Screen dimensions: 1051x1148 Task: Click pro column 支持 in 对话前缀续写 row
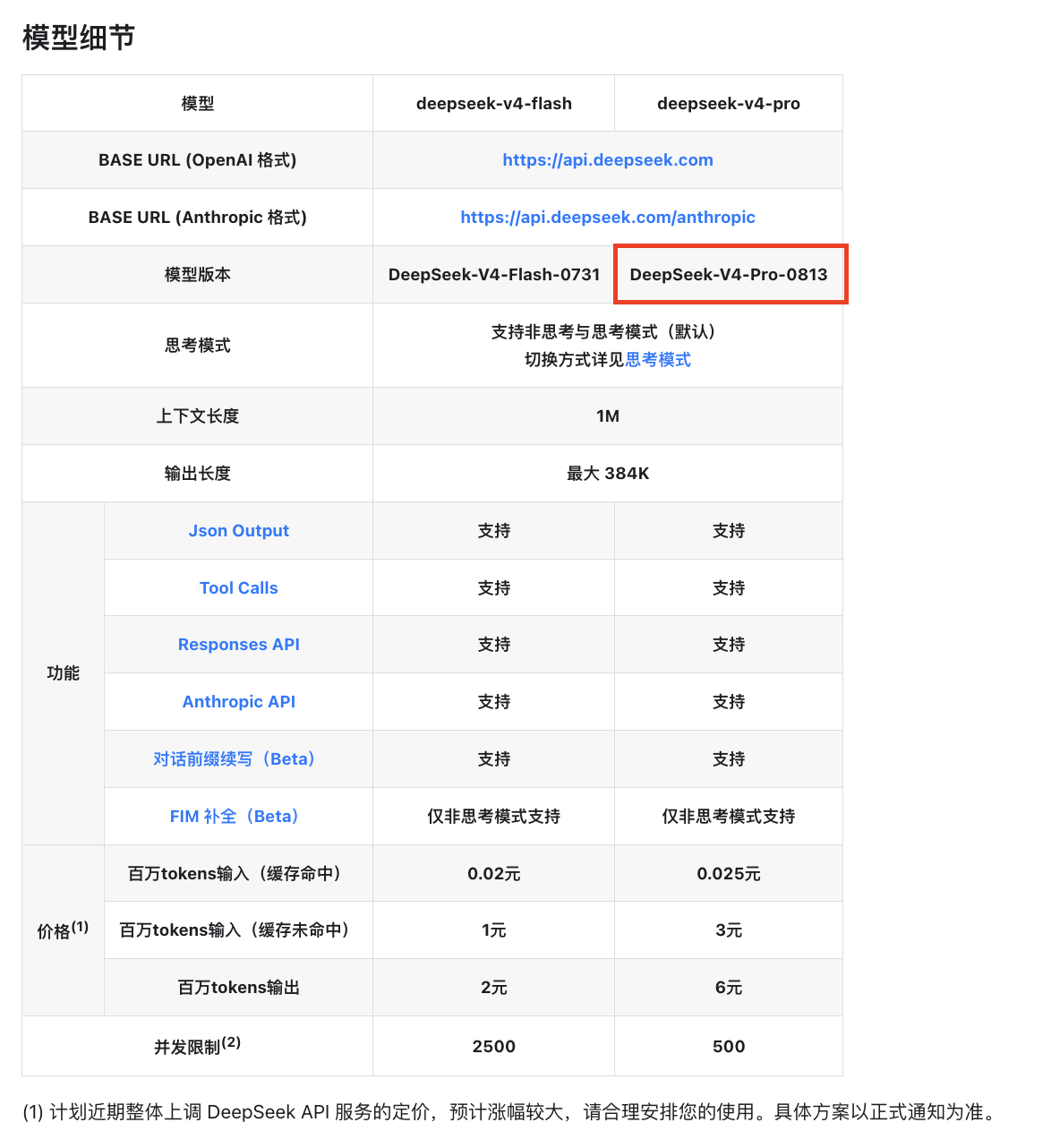[x=729, y=759]
